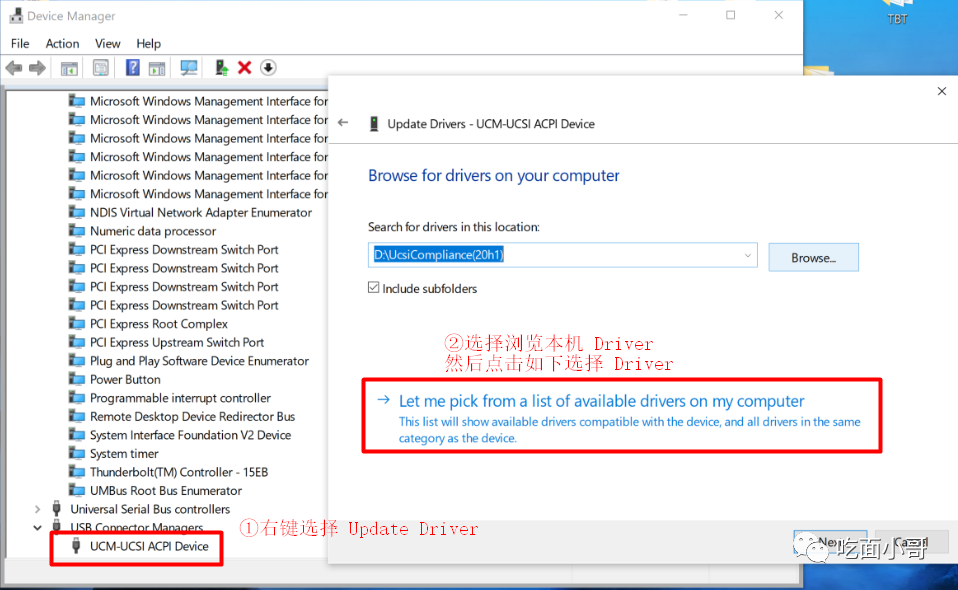Close the Update Drivers dialog
Screen dimensions: 958x590
pos(942,91)
